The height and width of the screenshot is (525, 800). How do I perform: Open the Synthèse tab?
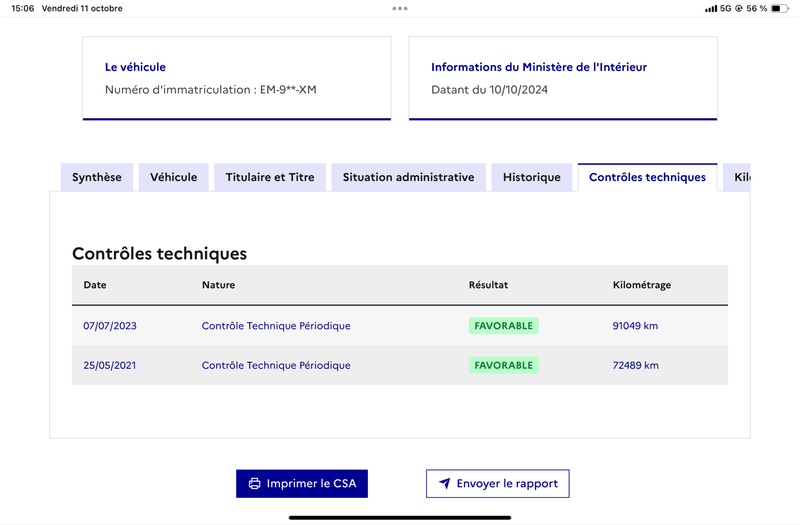(x=97, y=177)
